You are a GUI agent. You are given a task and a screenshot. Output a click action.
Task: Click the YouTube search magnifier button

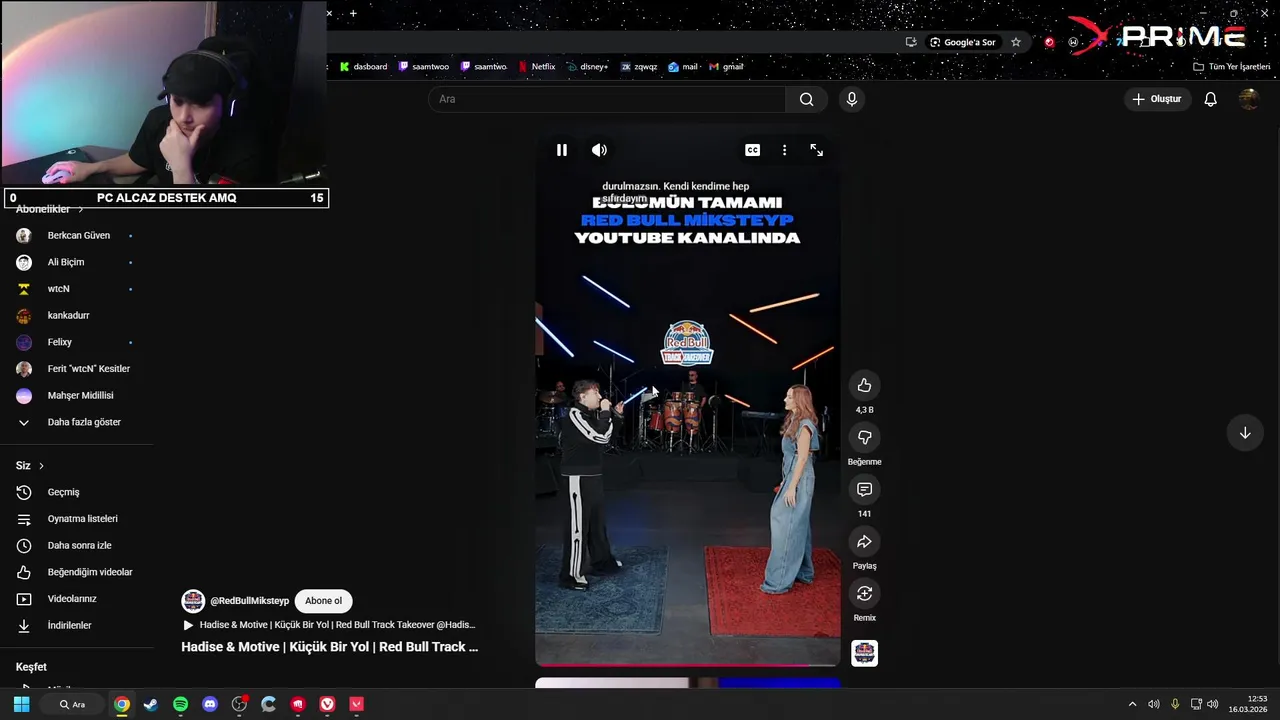(x=806, y=99)
